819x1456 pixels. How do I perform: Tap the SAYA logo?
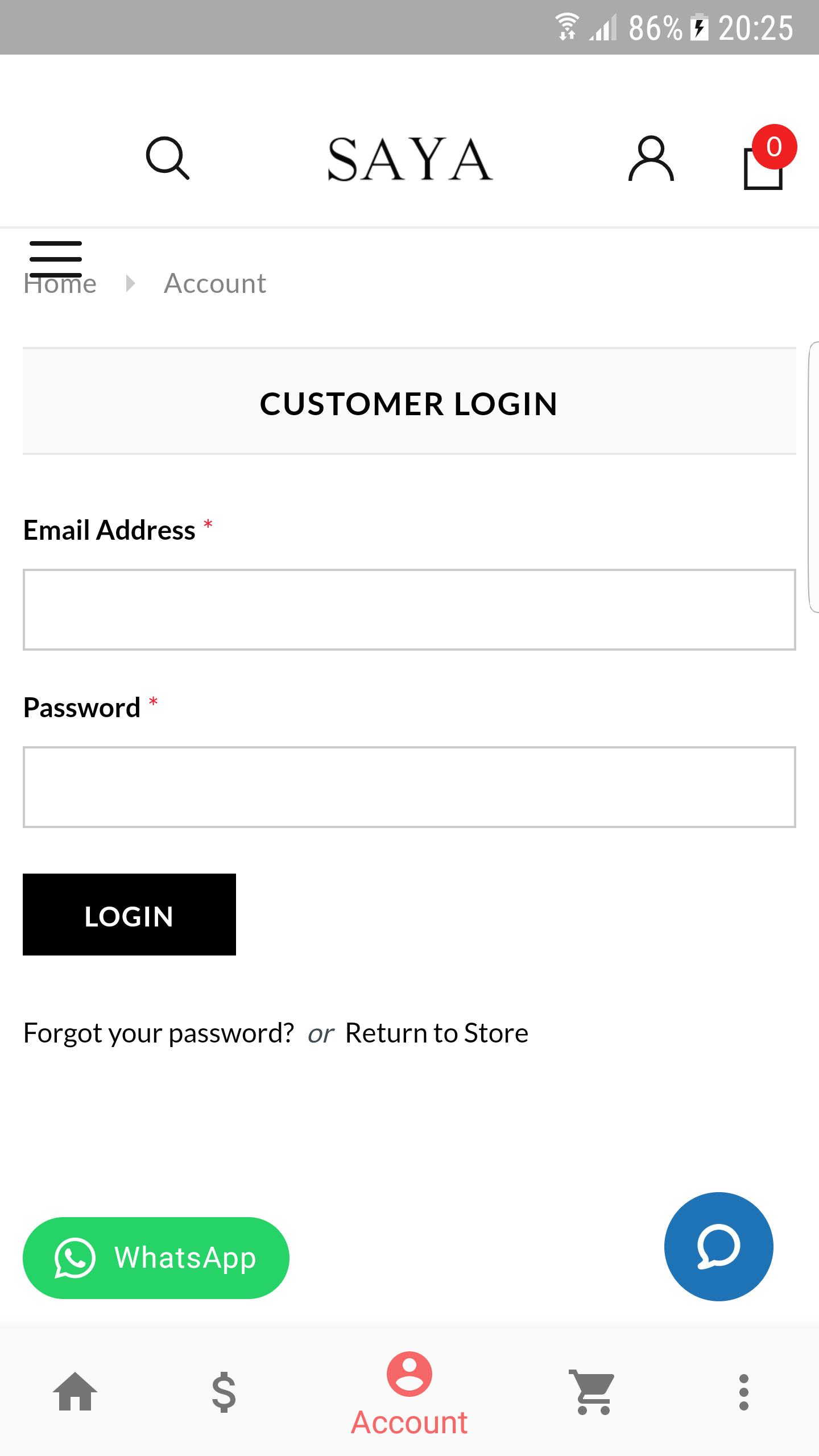(x=409, y=160)
